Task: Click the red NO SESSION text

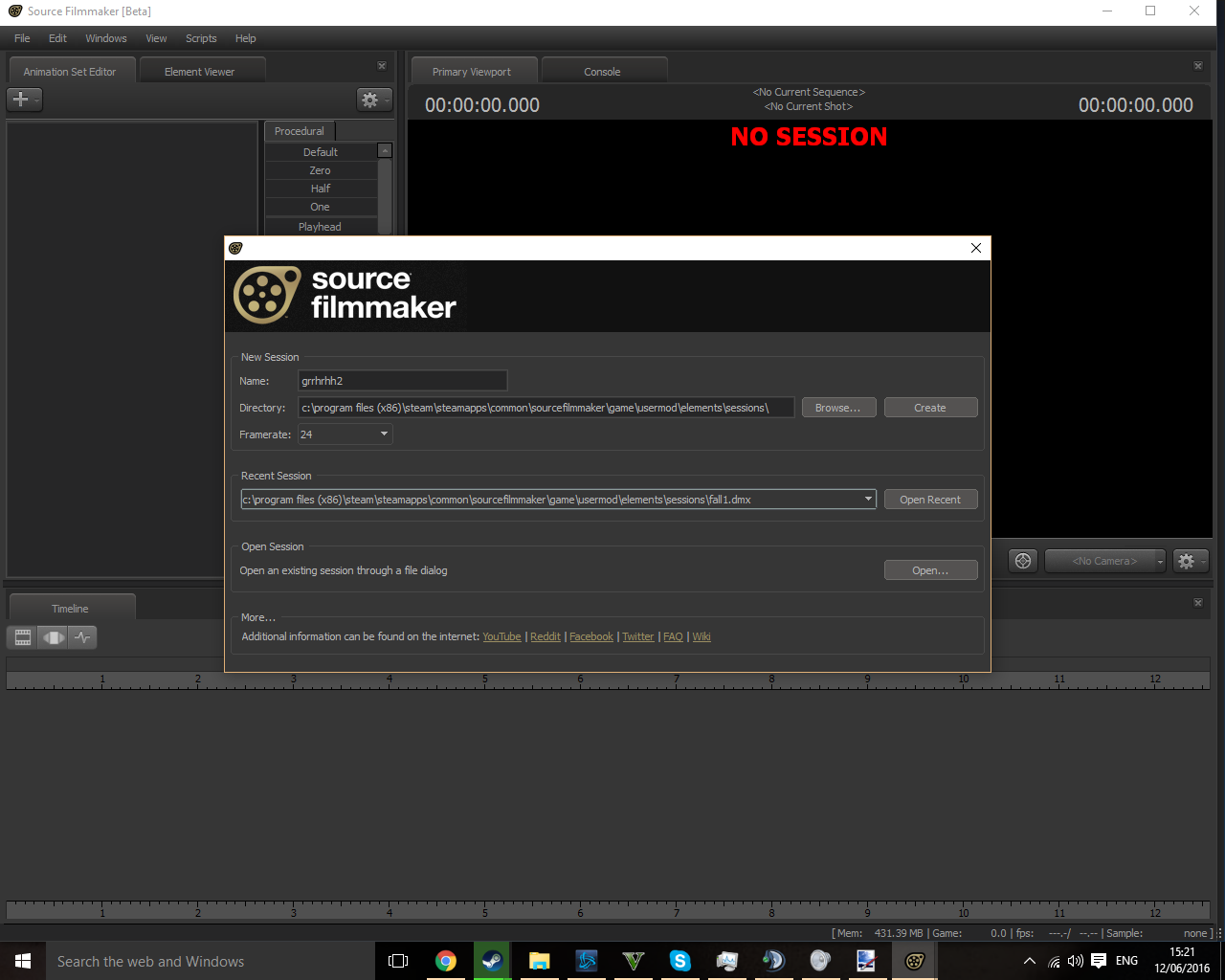Action: click(x=809, y=137)
